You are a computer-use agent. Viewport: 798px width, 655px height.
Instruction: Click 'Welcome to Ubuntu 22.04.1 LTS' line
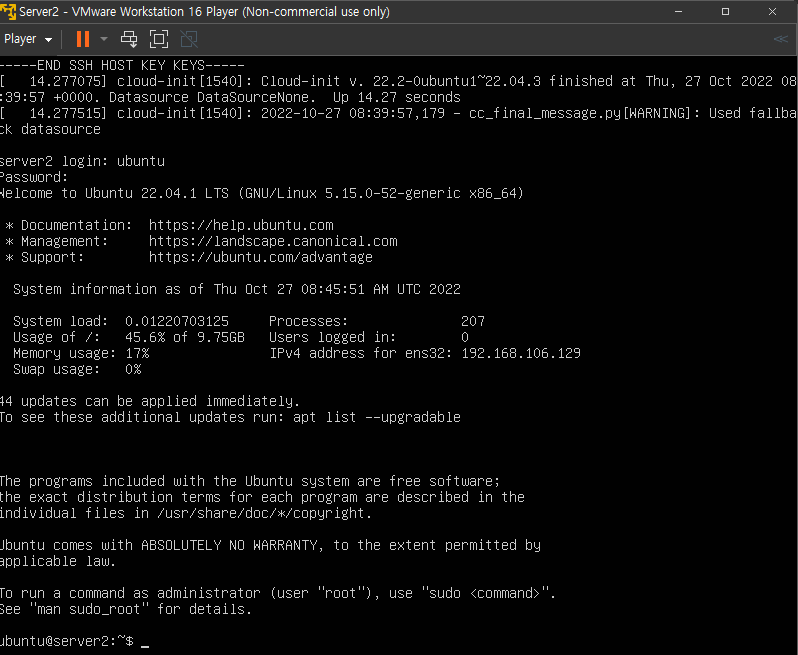coord(262,193)
